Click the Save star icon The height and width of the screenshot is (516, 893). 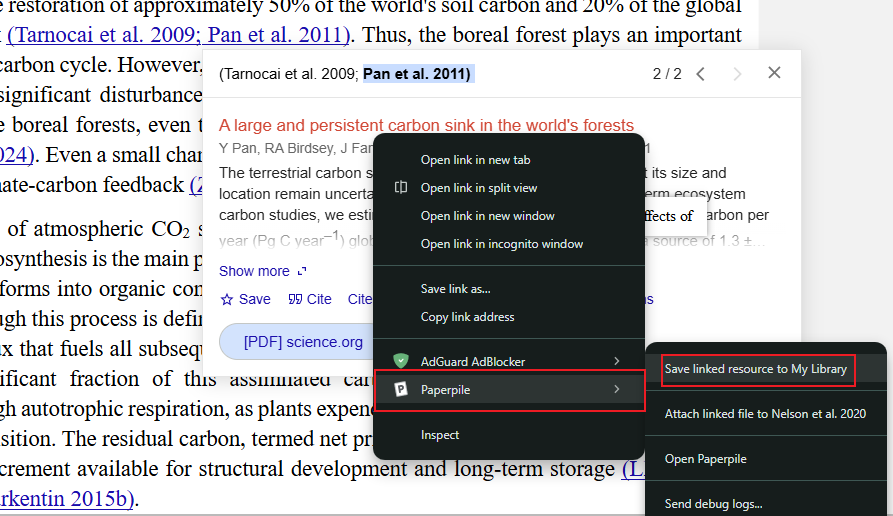tap(227, 299)
